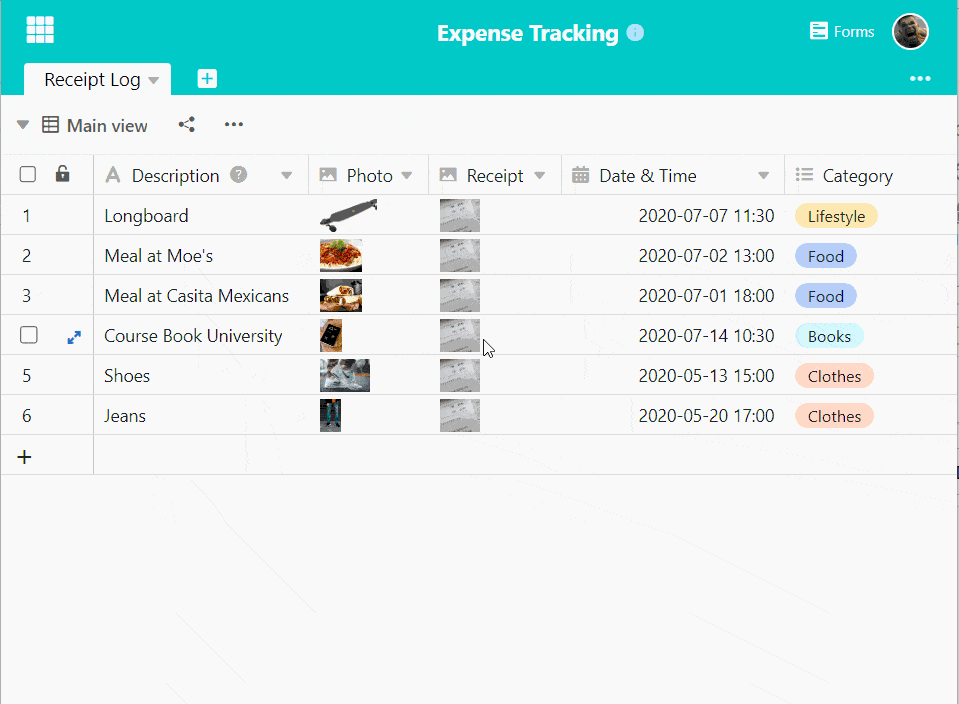959x704 pixels.
Task: Toggle the select all rows checkbox
Action: click(x=28, y=175)
